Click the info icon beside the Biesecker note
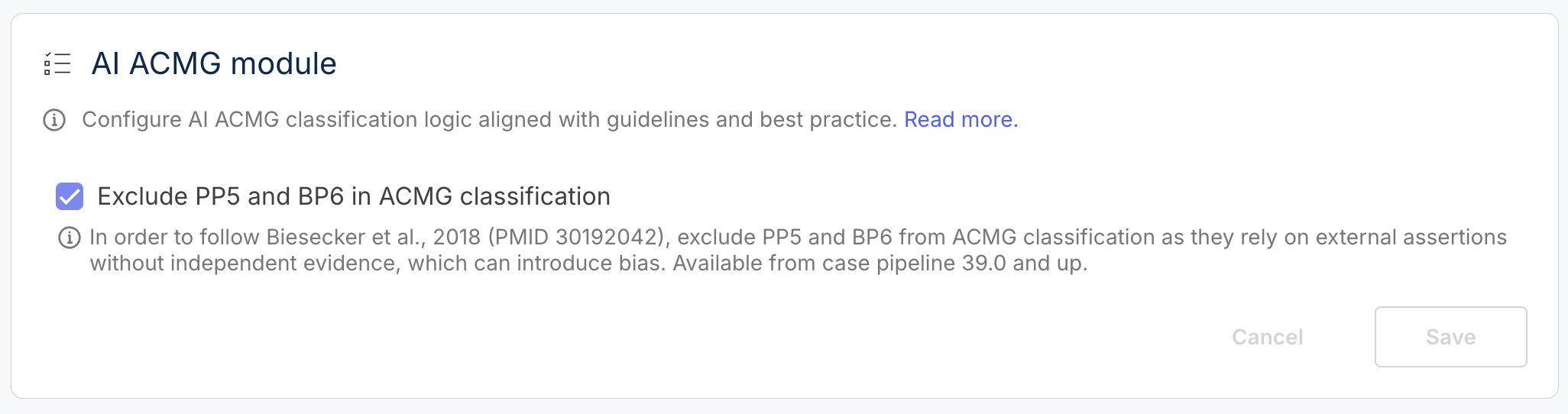The width and height of the screenshot is (1568, 414). (70, 238)
